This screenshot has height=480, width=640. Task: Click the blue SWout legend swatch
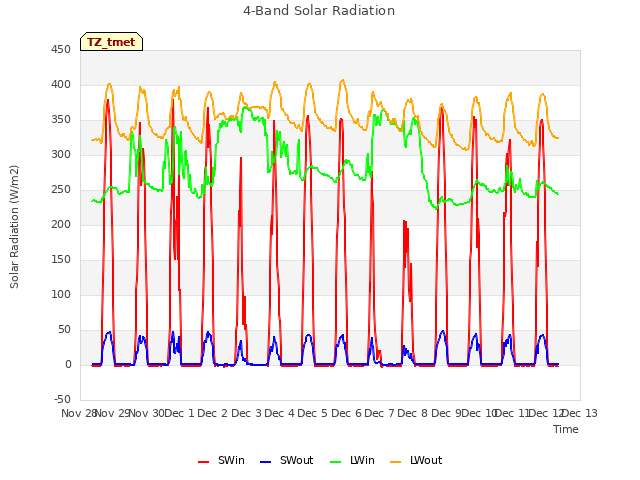click(265, 462)
